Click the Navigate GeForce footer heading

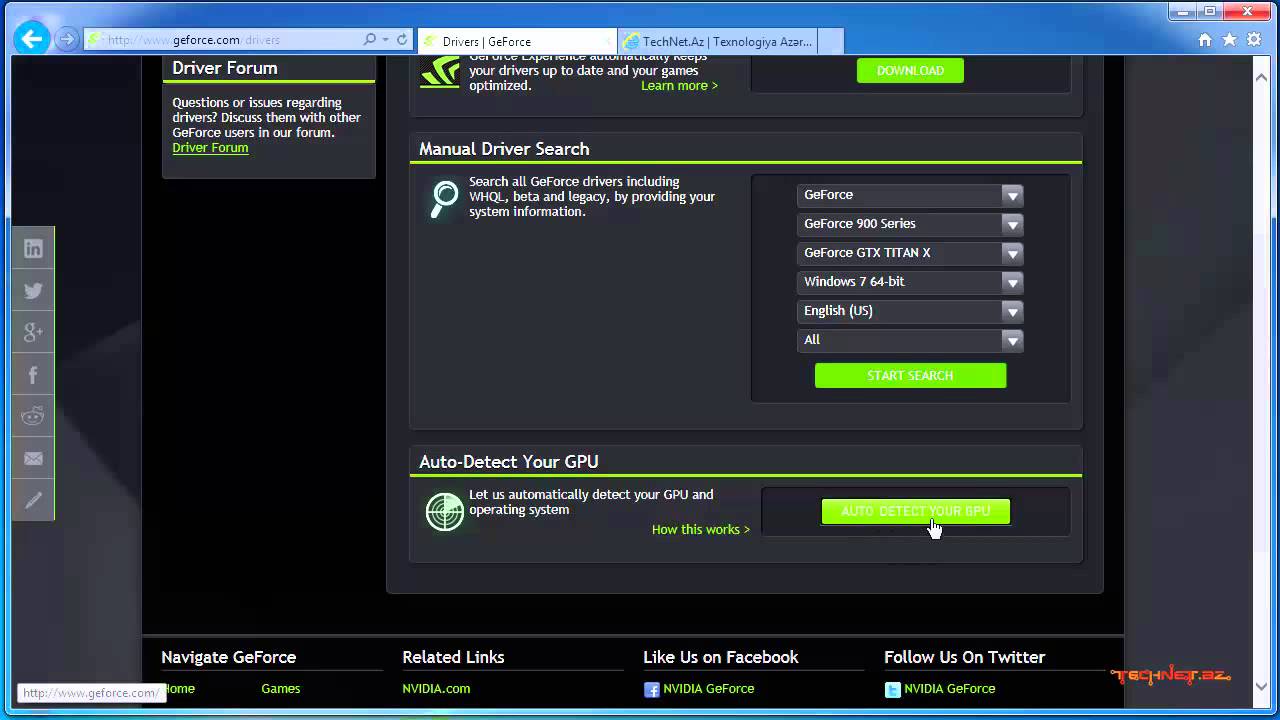(228, 657)
